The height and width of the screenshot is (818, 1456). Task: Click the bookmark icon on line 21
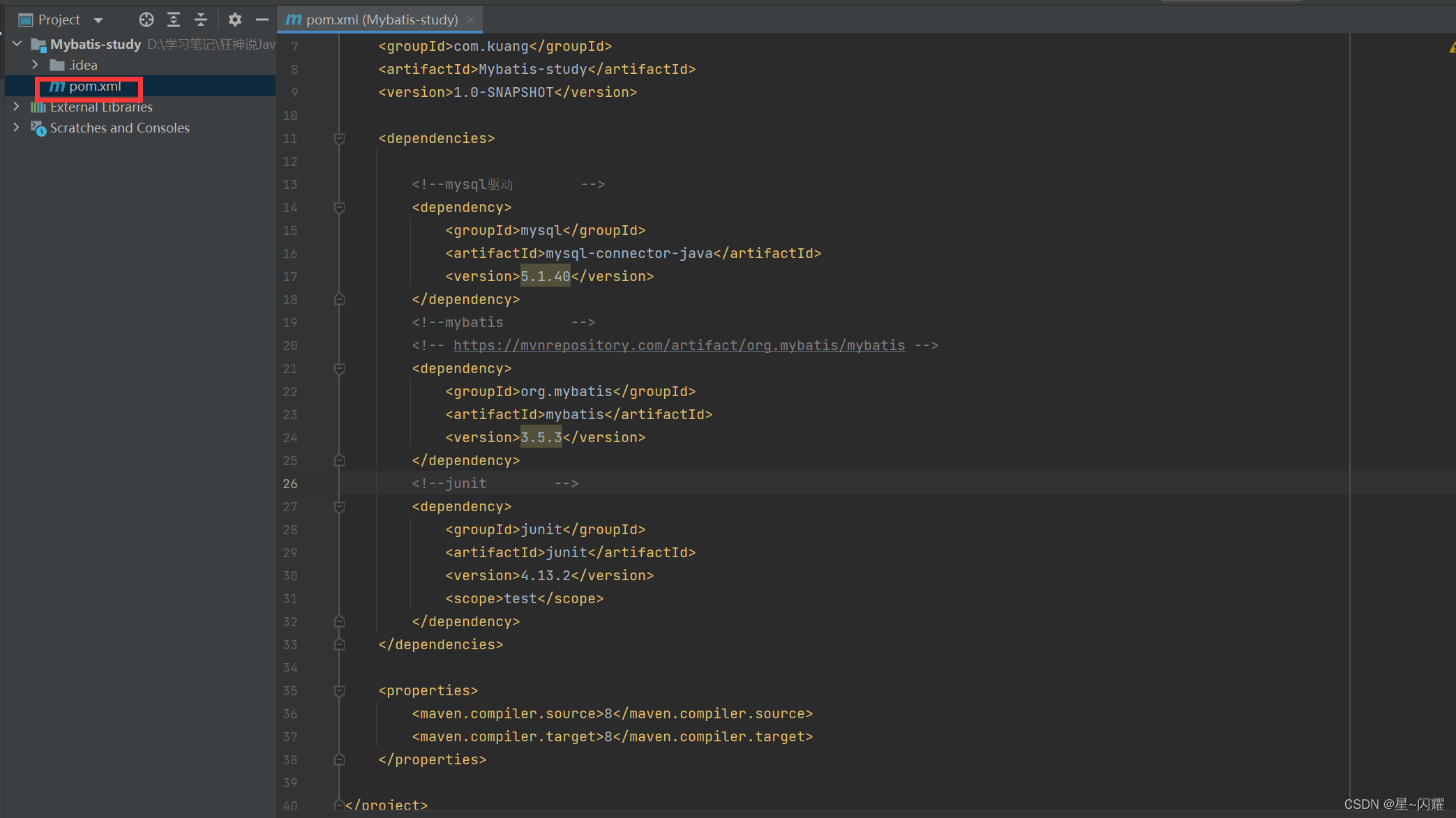[x=339, y=368]
